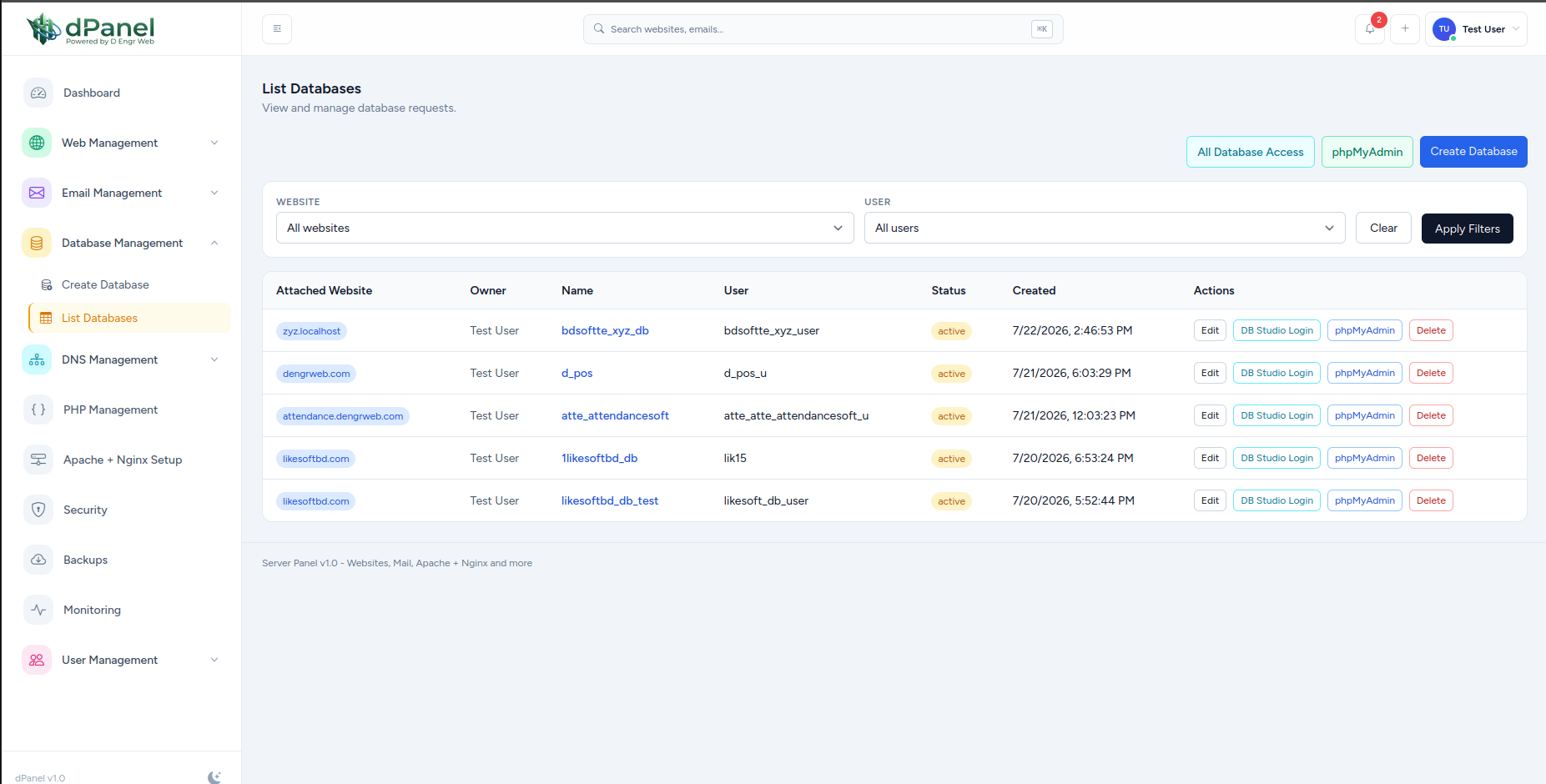Click the Email Management envelope icon

[37, 193]
